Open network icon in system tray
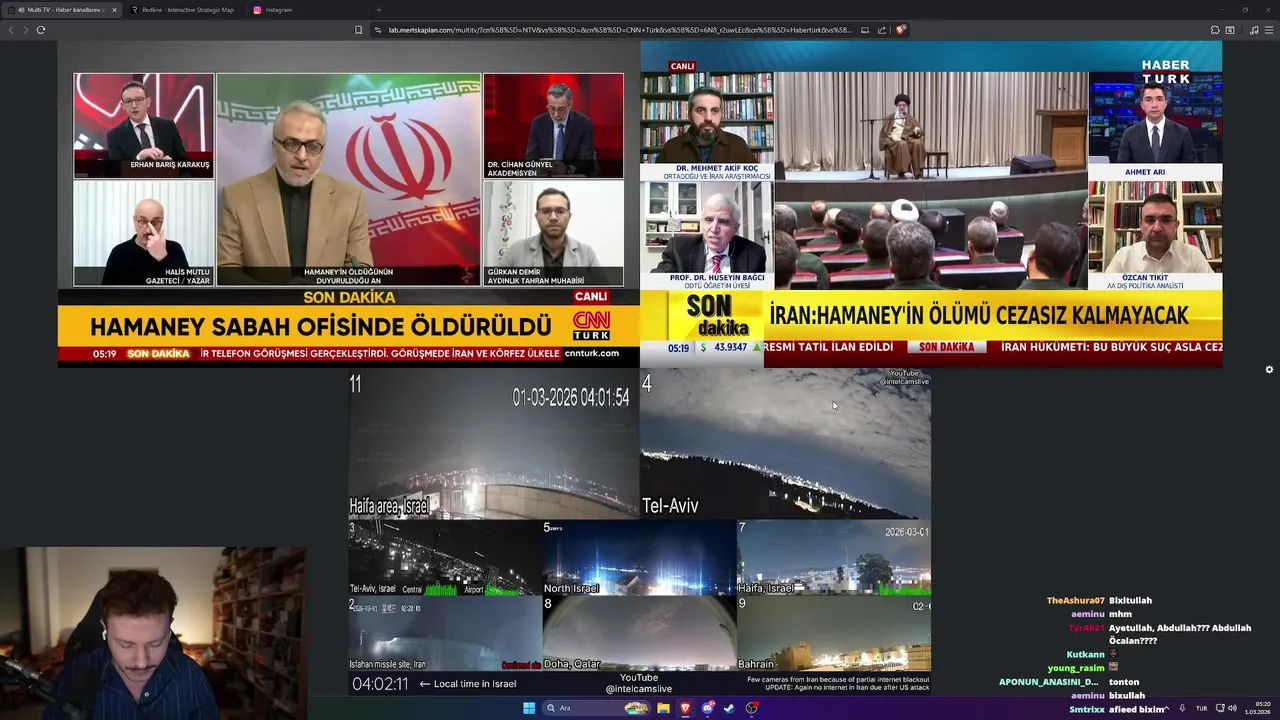 1220,708
